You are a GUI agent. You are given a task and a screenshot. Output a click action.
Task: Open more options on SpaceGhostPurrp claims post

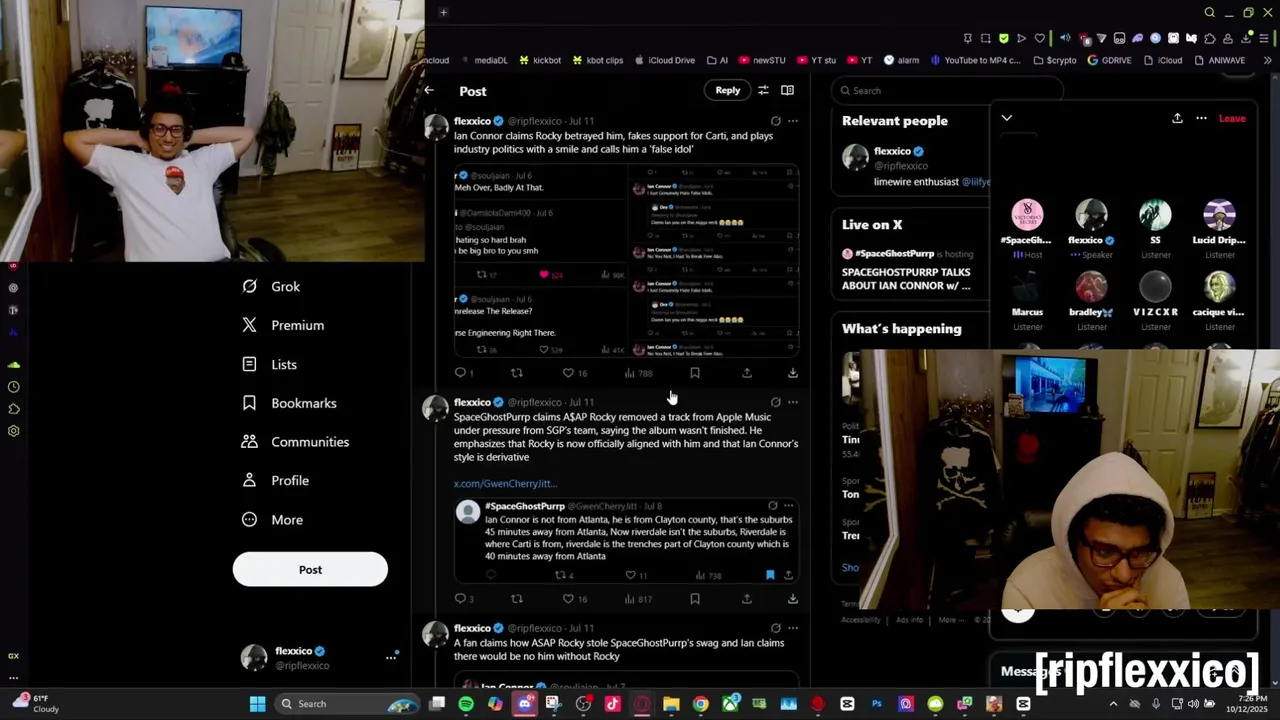[793, 402]
